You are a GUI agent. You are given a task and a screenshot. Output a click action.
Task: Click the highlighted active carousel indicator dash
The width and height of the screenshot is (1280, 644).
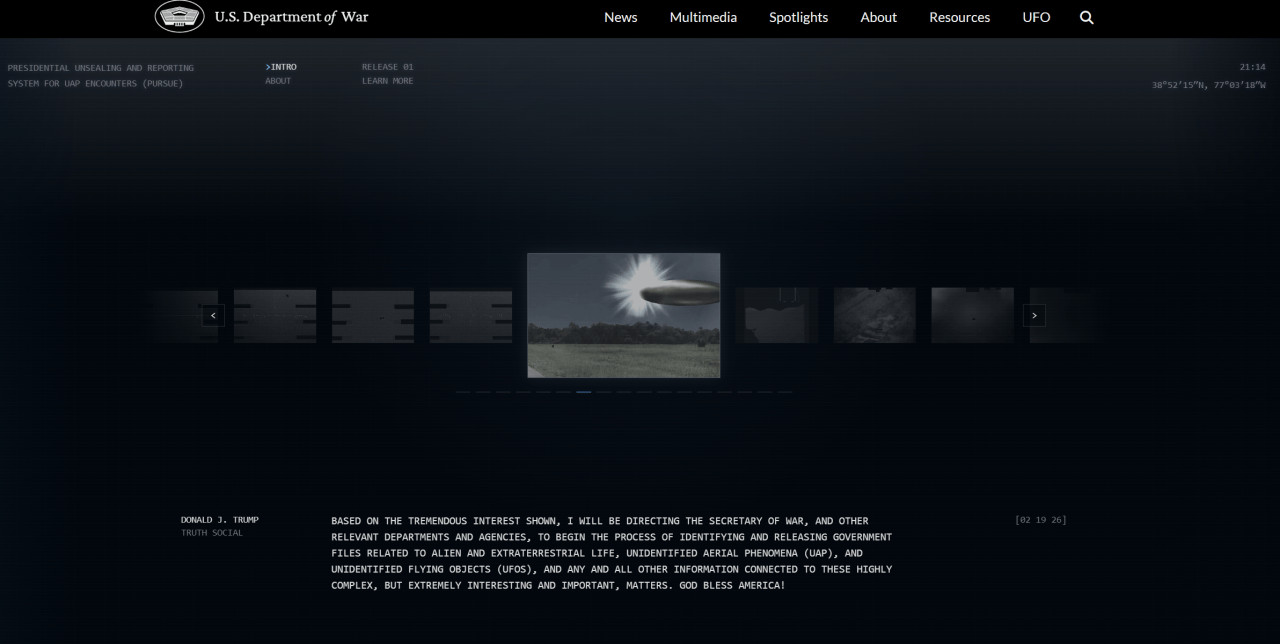pyautogui.click(x=584, y=392)
